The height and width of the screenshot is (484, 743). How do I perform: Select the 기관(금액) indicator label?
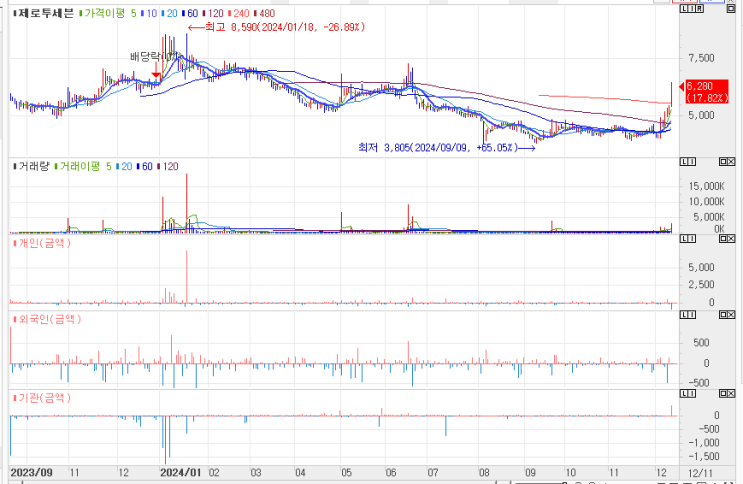(44, 398)
